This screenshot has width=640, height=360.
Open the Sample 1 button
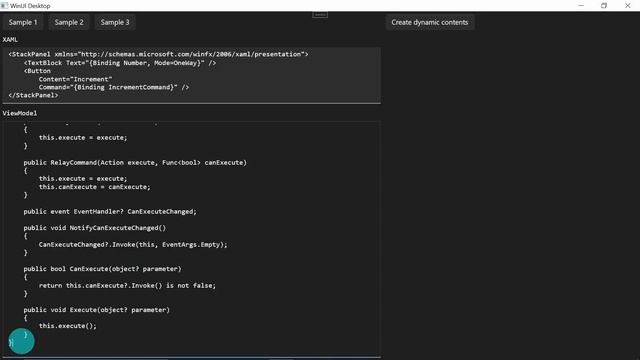[x=23, y=22]
